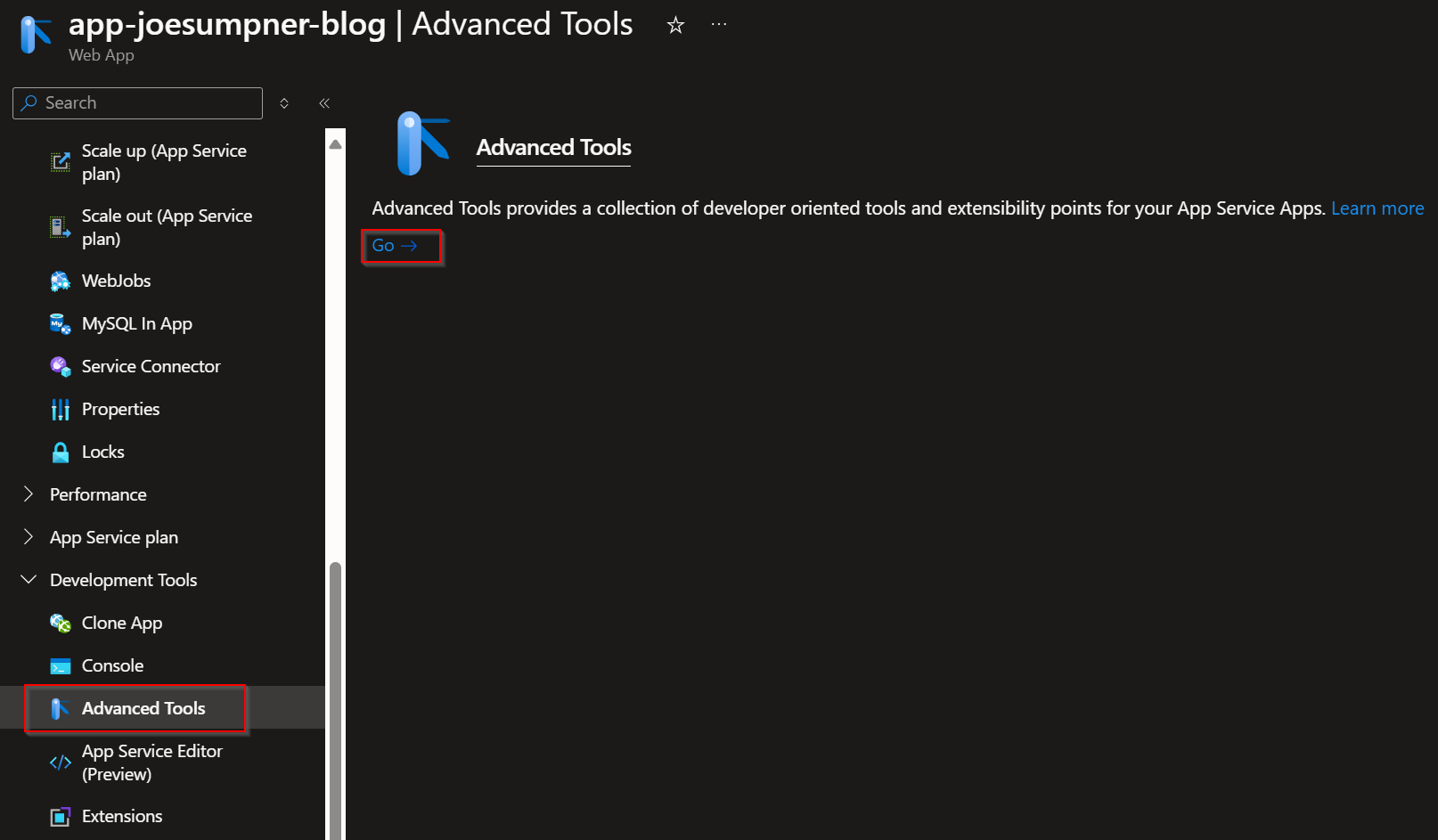The image size is (1438, 840).
Task: Click the Console terminal icon
Action: (61, 666)
